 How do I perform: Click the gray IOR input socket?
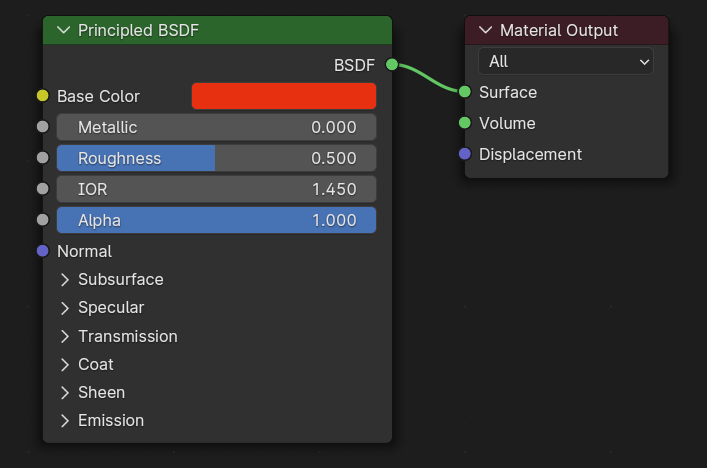point(42,189)
